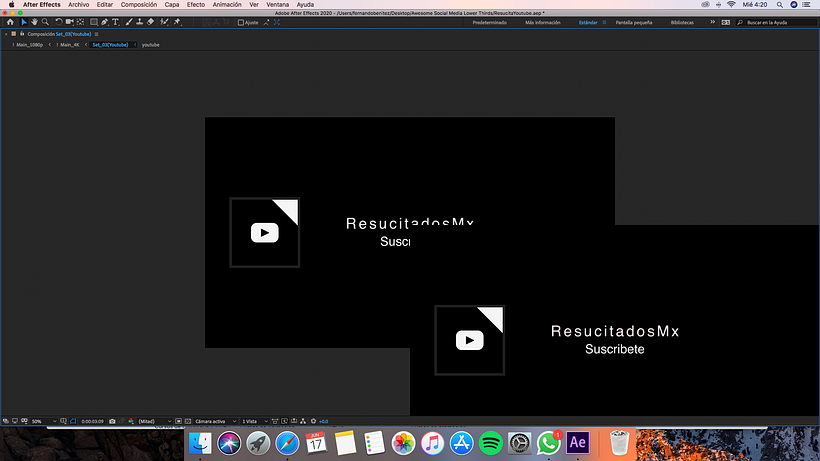Select the Selection arrow tool
The width and height of the screenshot is (820, 461).
[24, 22]
